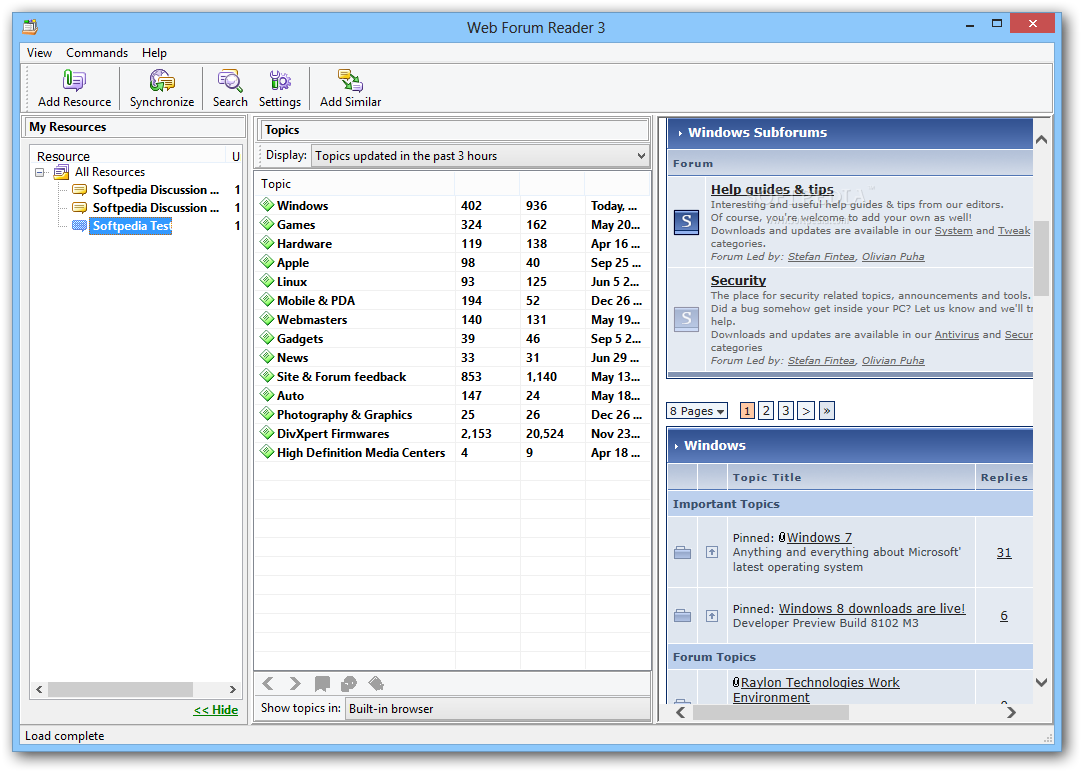
Task: Click the Resources horizontal scrollbar thumb
Action: click(x=120, y=689)
